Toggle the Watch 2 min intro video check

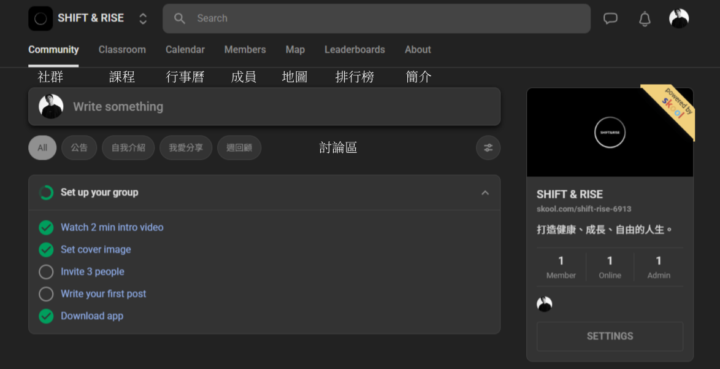(x=46, y=227)
